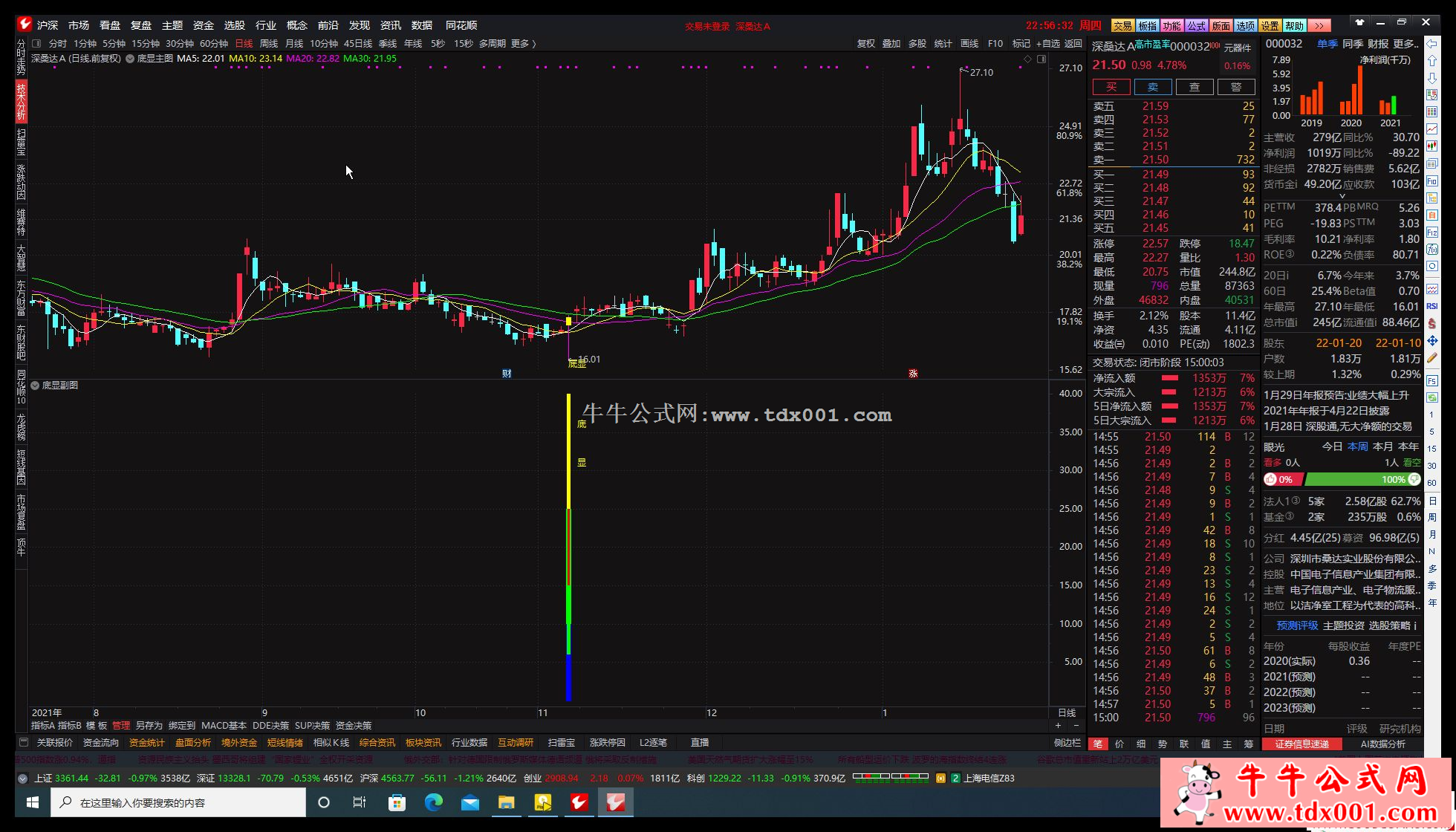Open the 底显副图 sub-chart dropdown arrow

tap(35, 386)
